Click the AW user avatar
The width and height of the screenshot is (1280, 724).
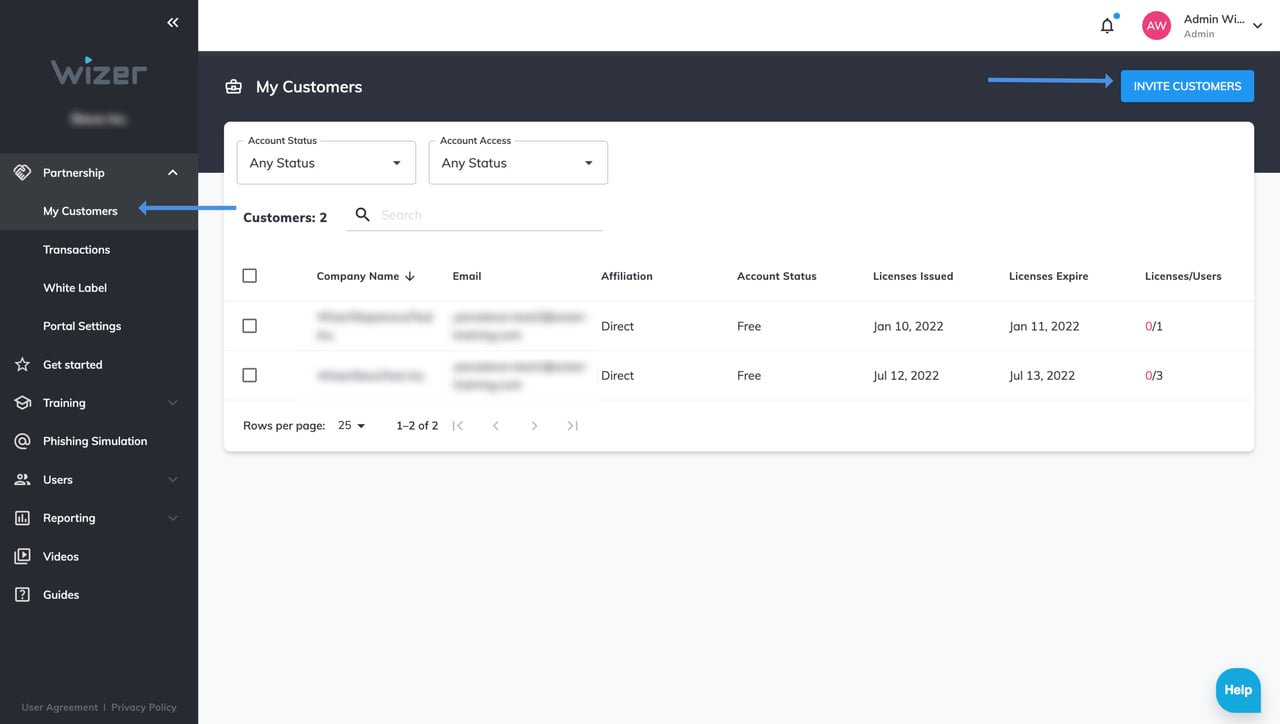[1156, 26]
